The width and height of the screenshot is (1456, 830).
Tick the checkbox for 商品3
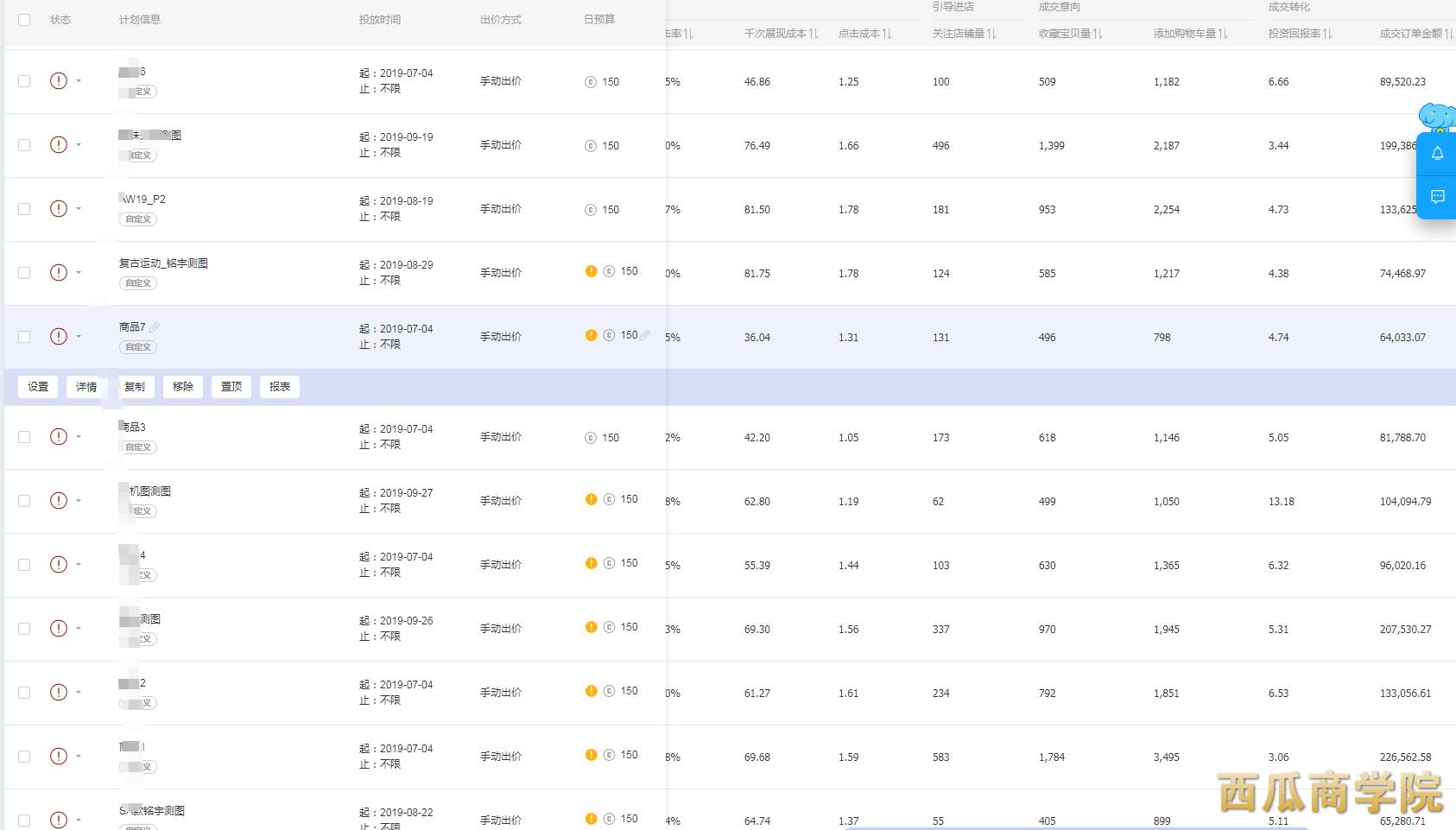point(24,437)
